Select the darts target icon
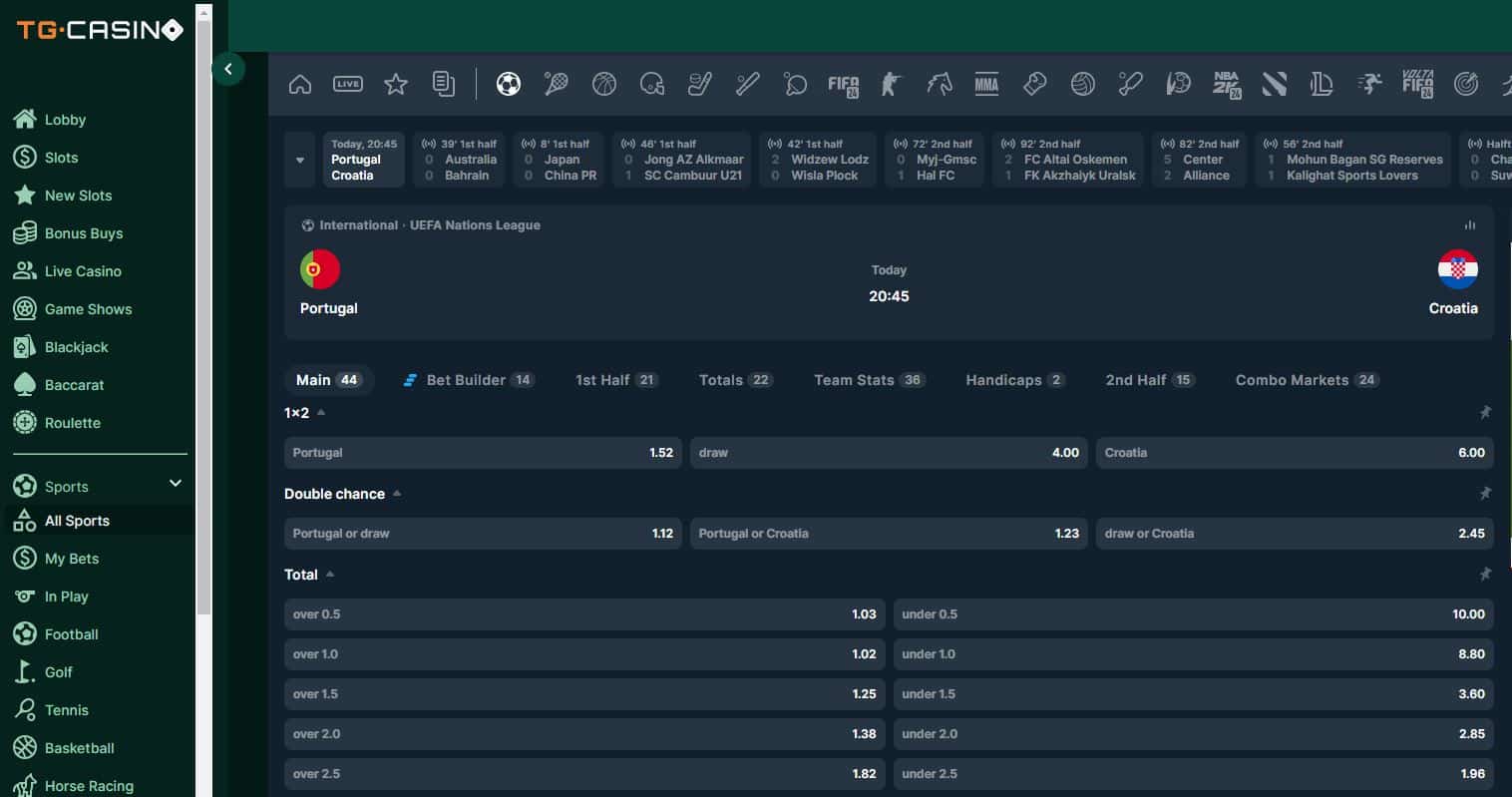 click(1465, 84)
